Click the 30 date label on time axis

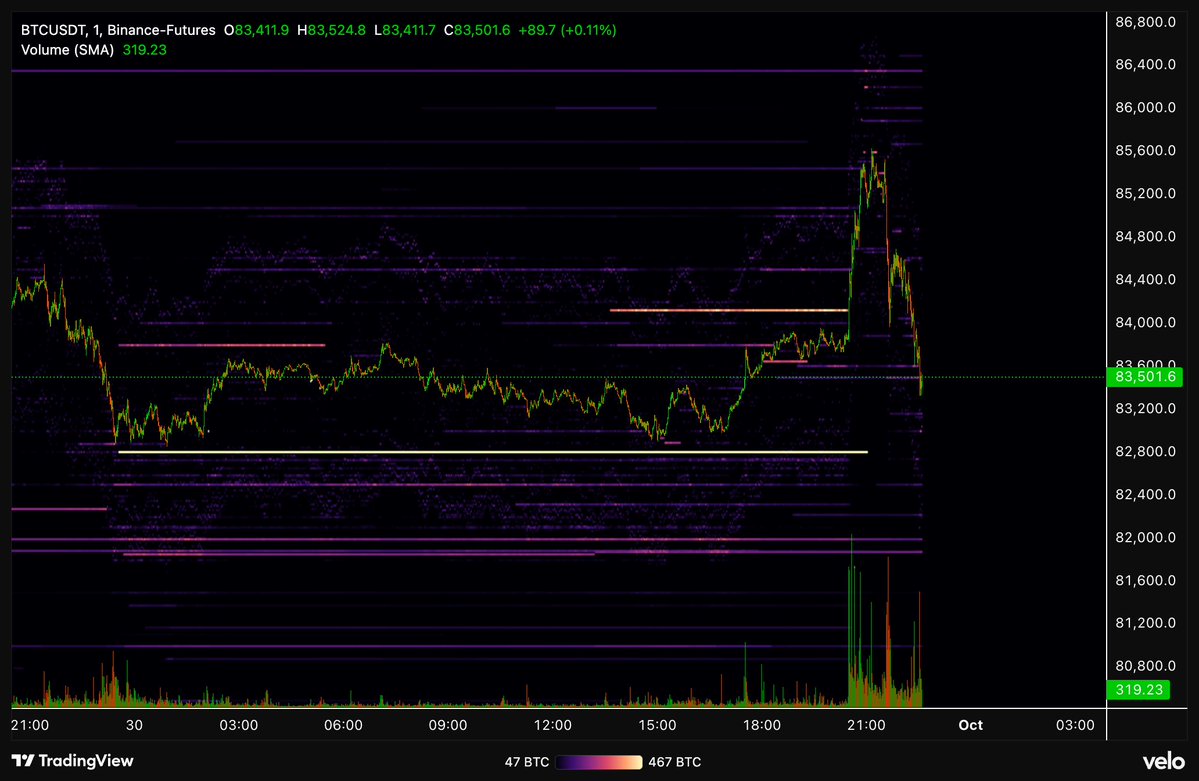click(x=134, y=725)
